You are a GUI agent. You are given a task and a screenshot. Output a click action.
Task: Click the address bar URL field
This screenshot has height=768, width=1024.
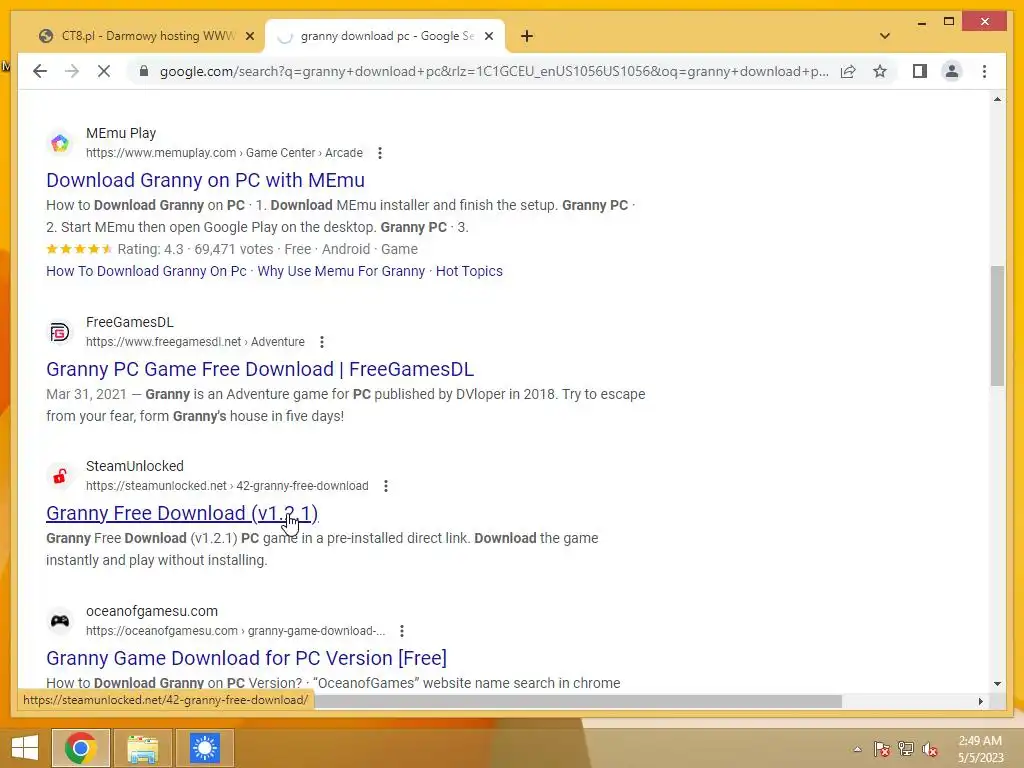click(494, 71)
